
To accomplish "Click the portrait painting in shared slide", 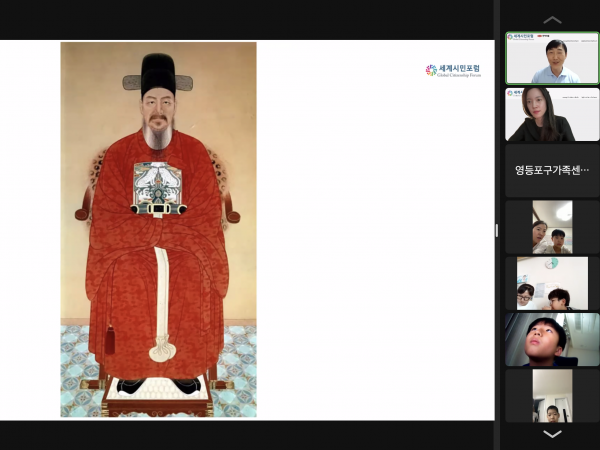I will coord(158,230).
